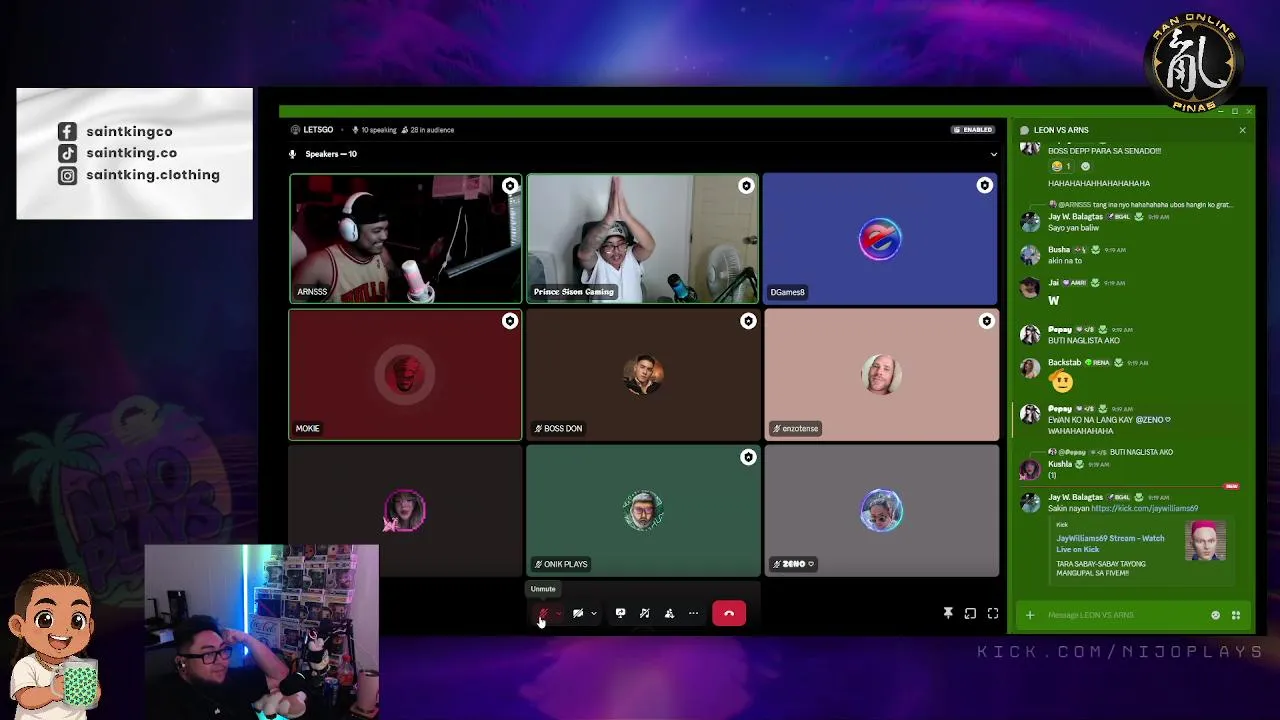Click moderator badge on BOSS DON tile
Viewport: 1280px width, 720px height.
tap(748, 321)
